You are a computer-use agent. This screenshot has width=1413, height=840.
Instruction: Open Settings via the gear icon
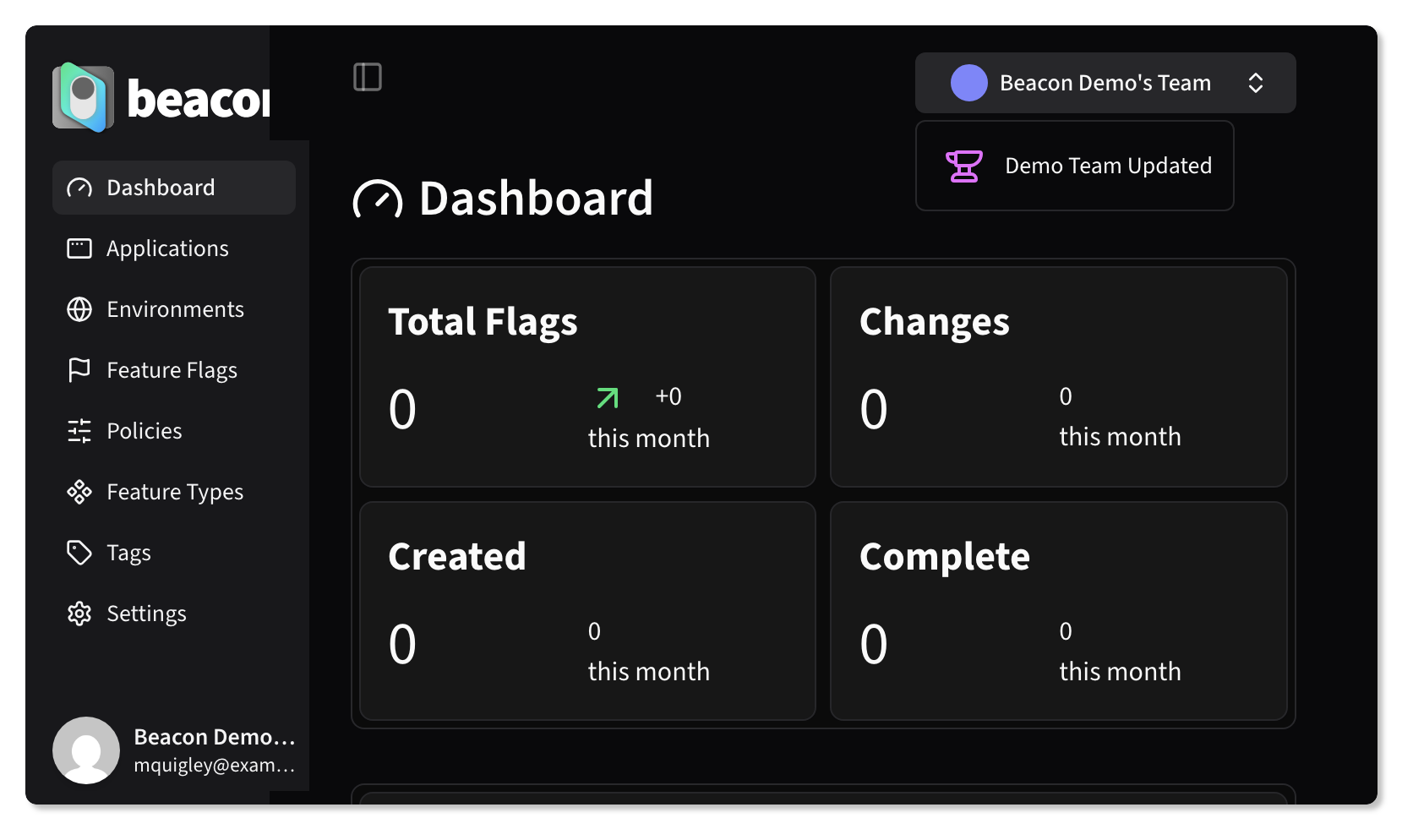click(x=79, y=614)
